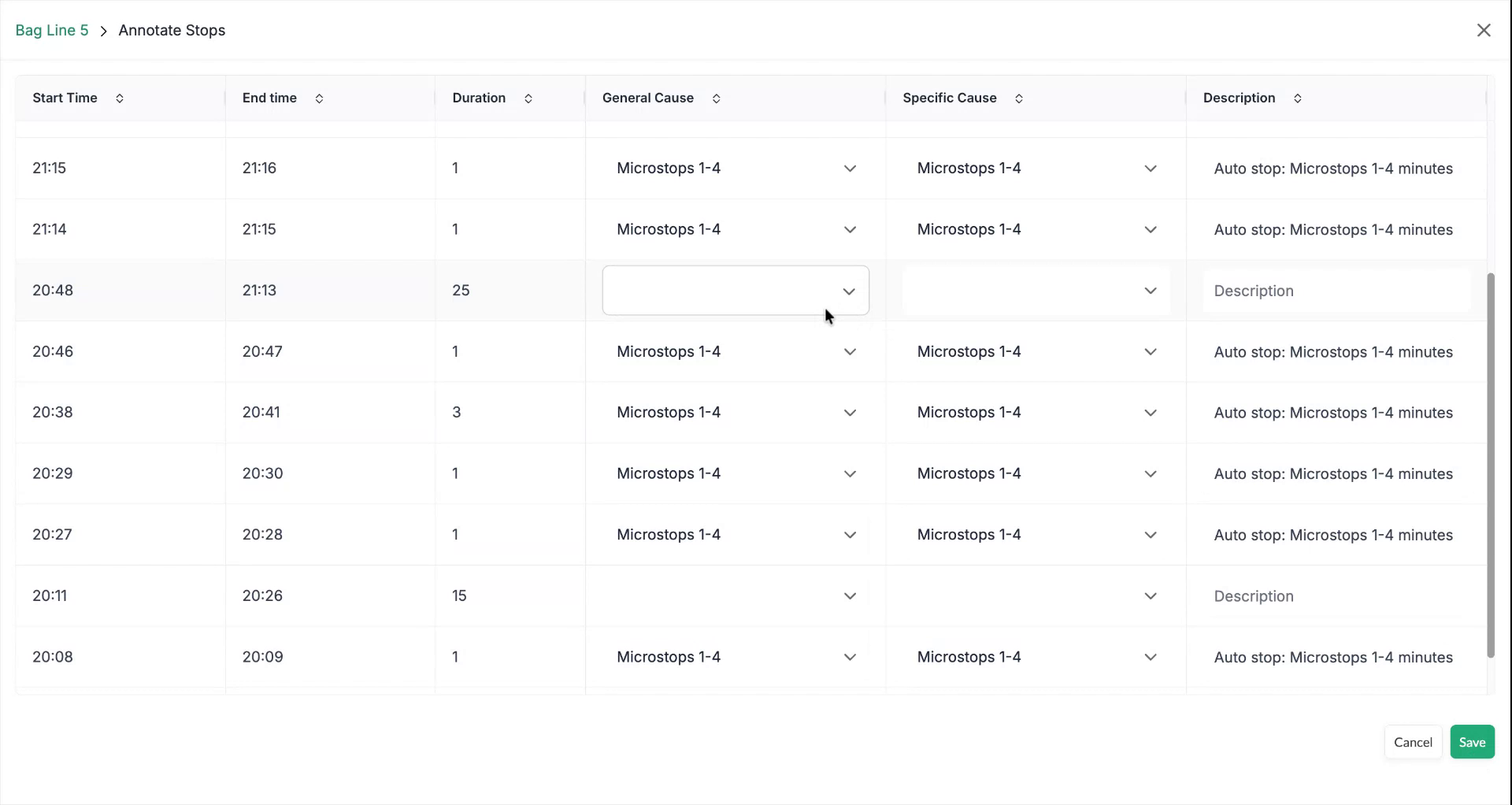Click Description field for the 20:48 stop
The width and height of the screenshot is (1512, 805).
1336,291
